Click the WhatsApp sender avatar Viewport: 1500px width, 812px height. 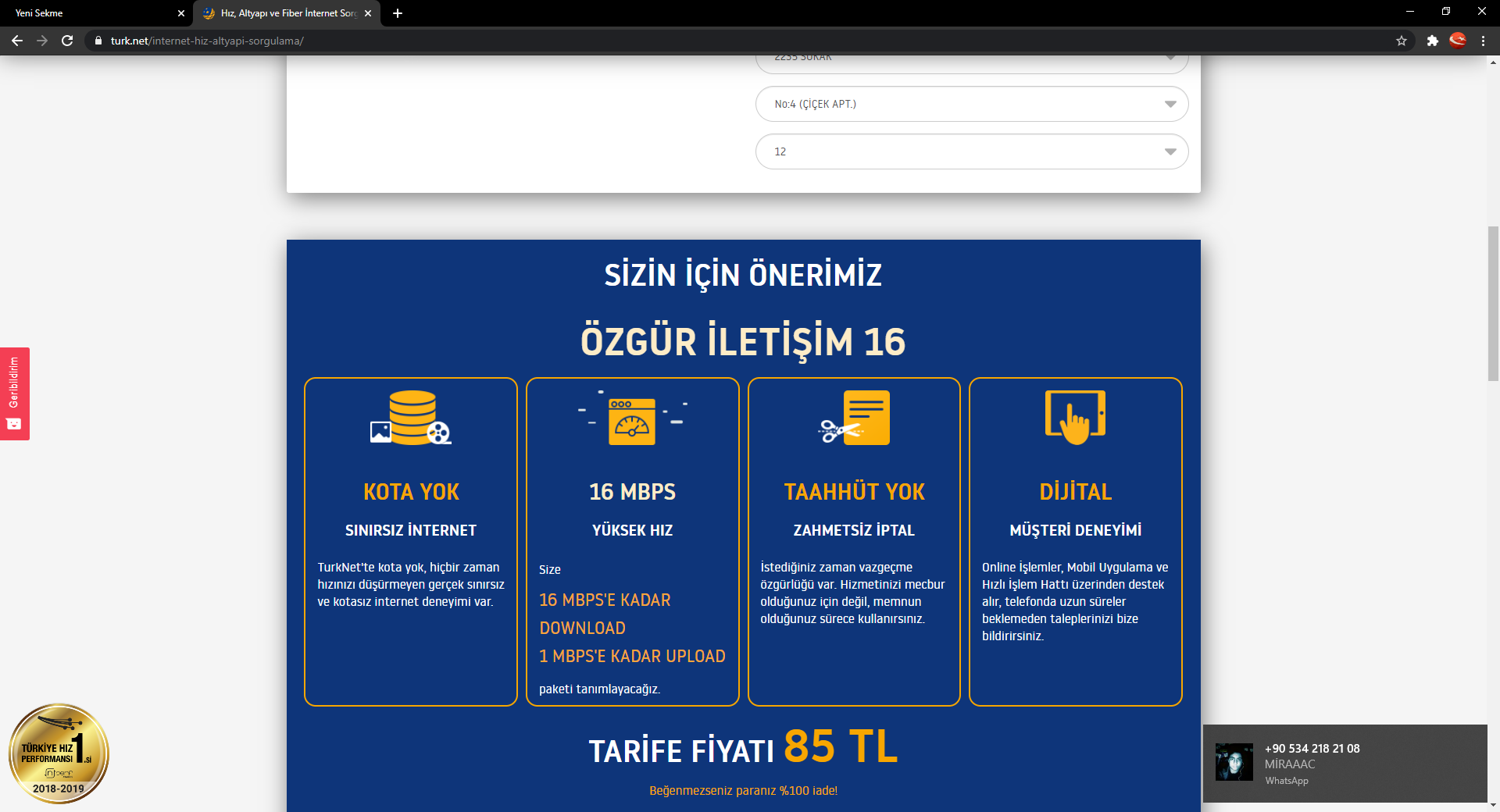[1234, 762]
